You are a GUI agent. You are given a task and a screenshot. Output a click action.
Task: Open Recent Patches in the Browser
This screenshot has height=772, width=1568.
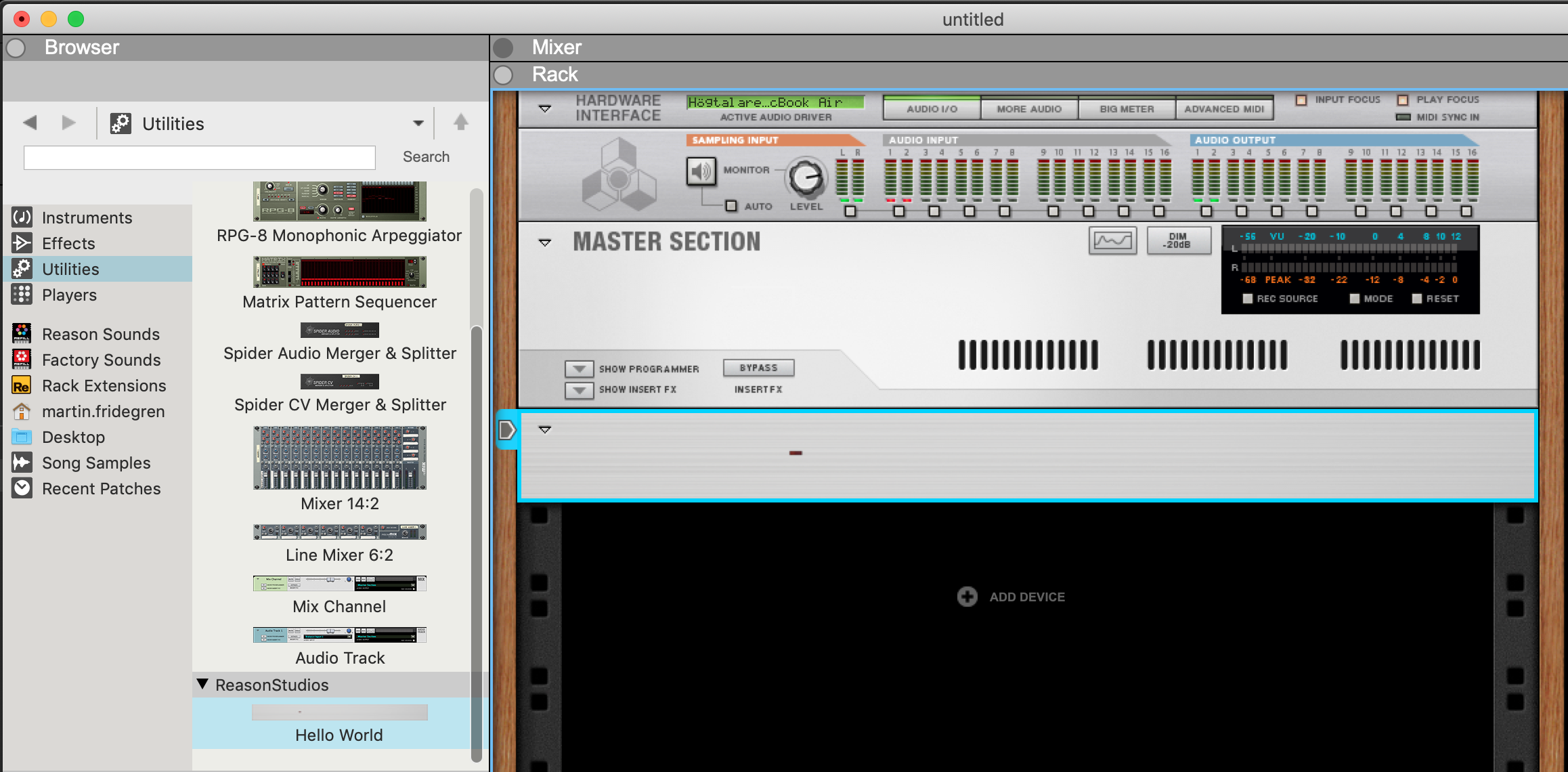101,489
